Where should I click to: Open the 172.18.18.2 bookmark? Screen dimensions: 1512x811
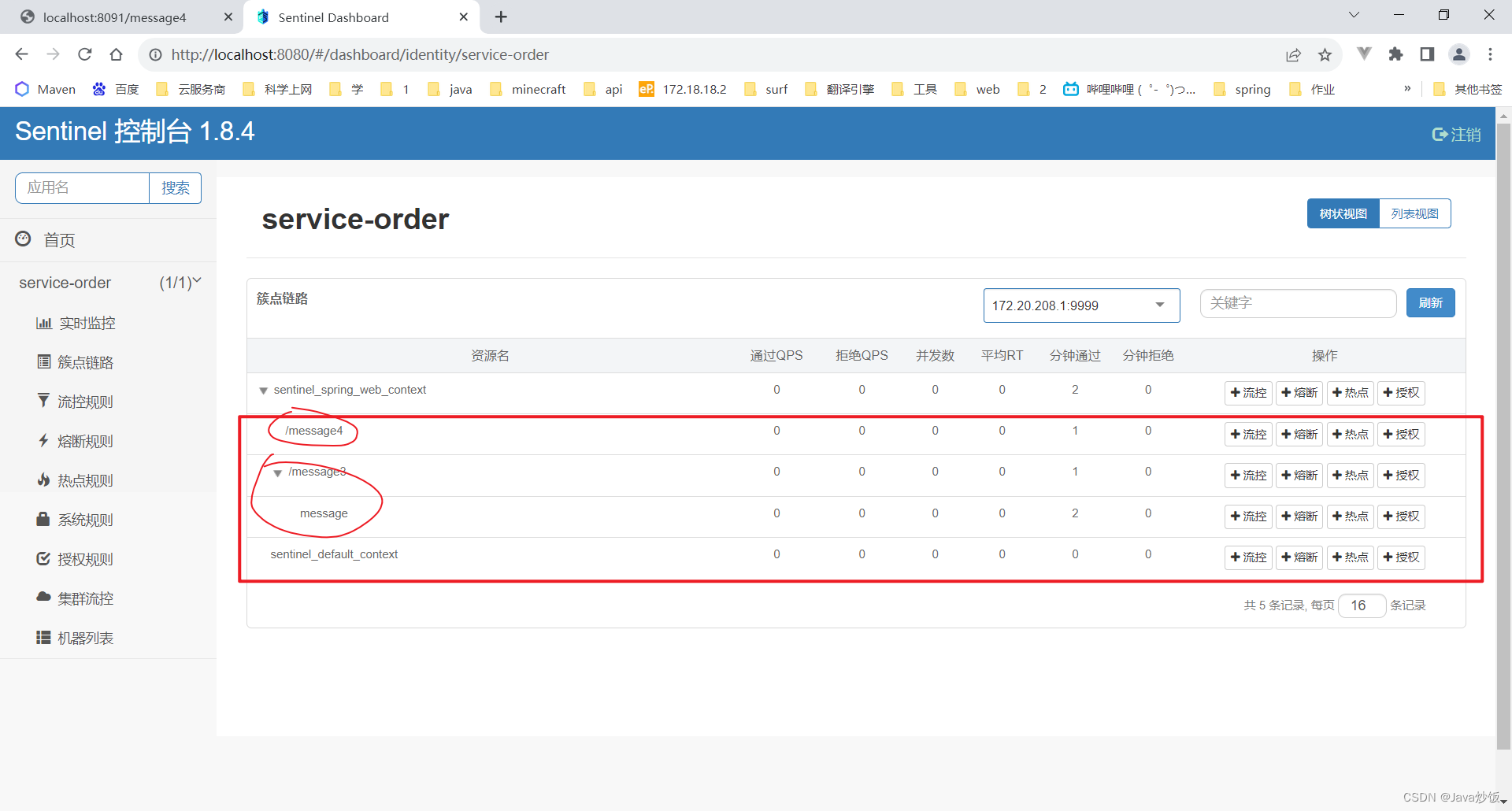point(683,89)
